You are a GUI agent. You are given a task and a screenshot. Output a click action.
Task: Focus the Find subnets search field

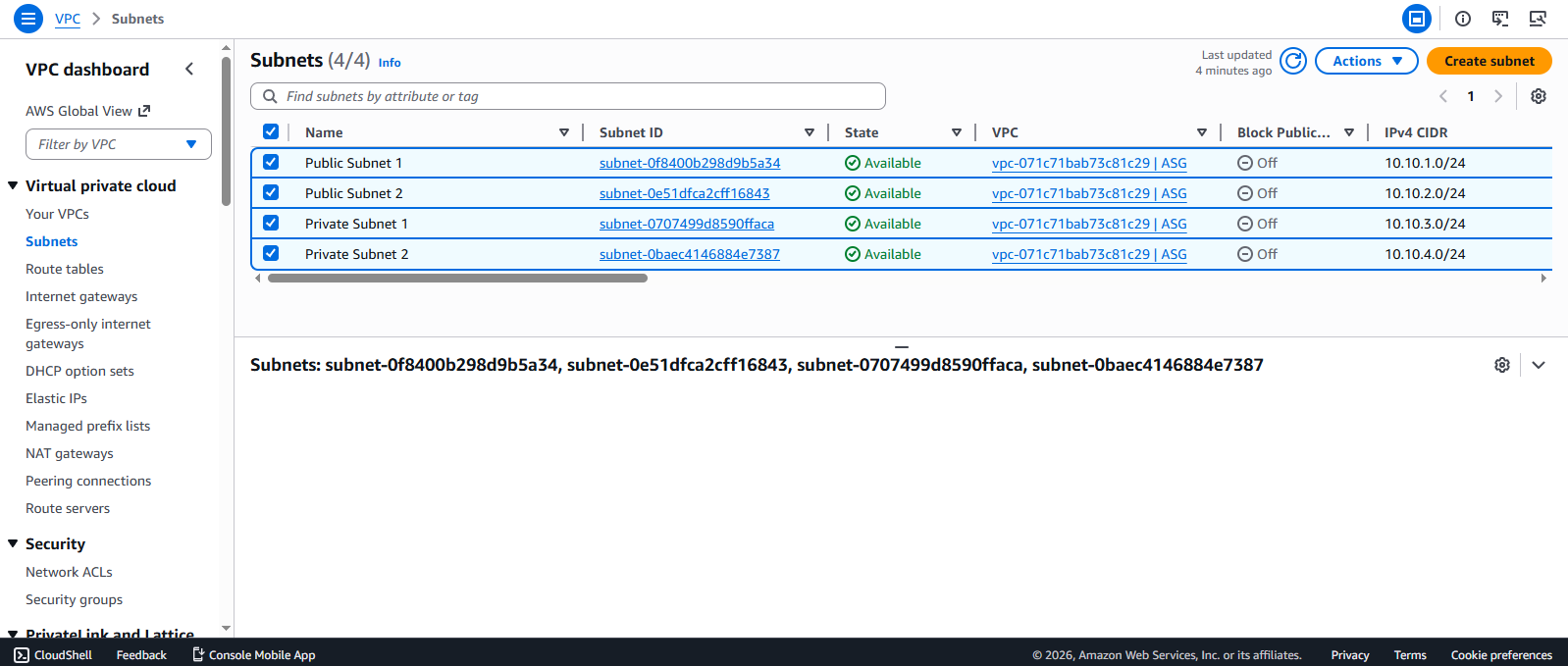[x=568, y=96]
